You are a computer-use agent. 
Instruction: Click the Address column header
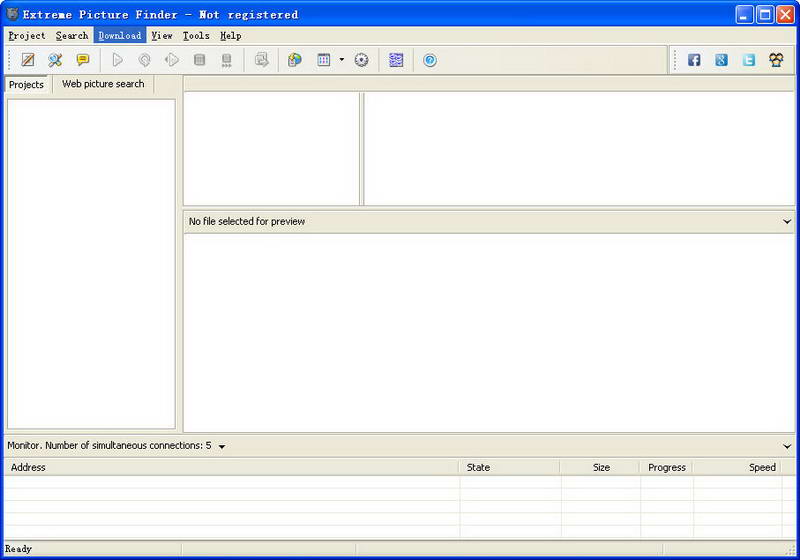tap(232, 467)
